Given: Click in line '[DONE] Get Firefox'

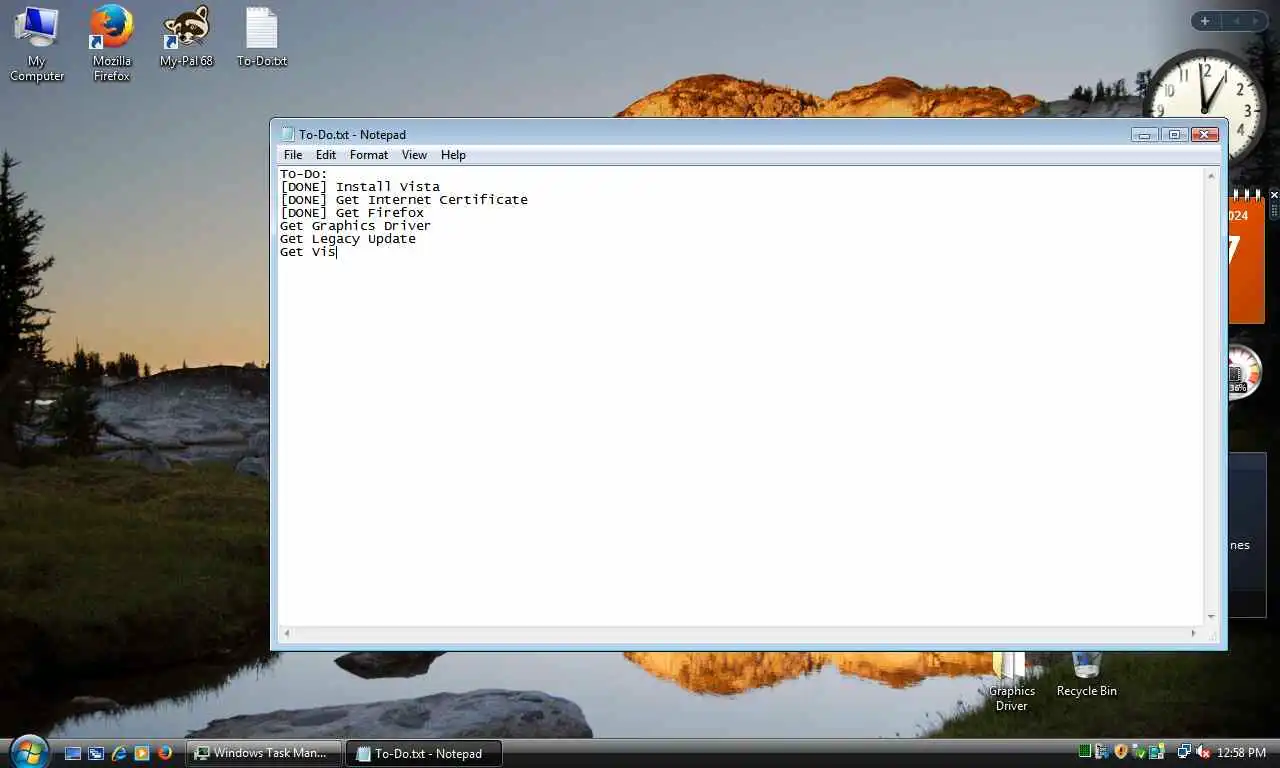Looking at the screenshot, I should coord(351,213).
